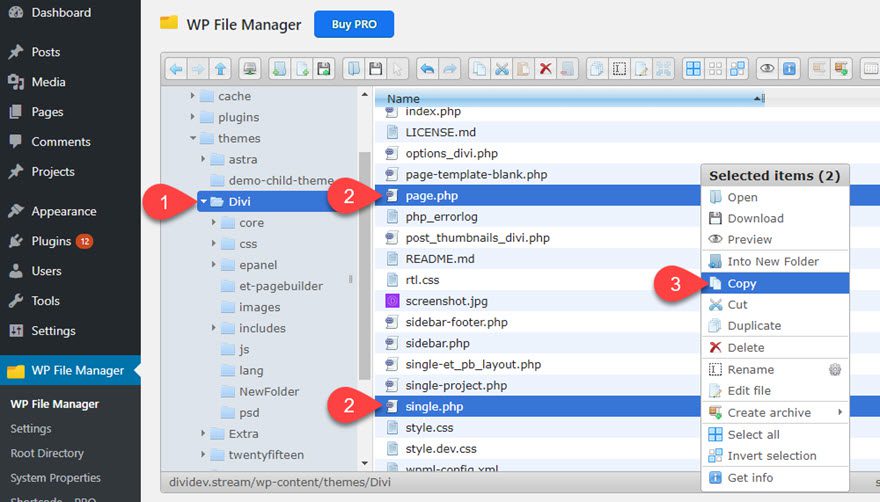Viewport: 880px width, 502px height.
Task: Choose Duplicate from the context menu
Action: tap(775, 326)
